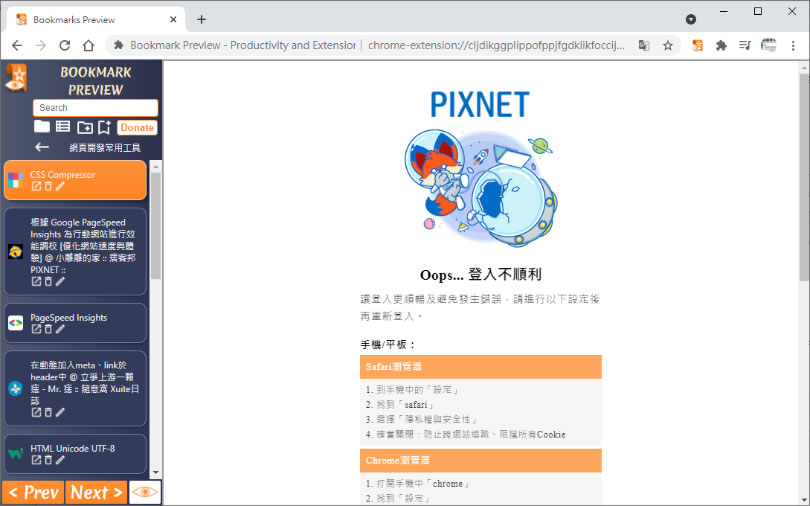
Task: Select the Google PageSpeed PIXNET bookmark title
Action: 83,246
